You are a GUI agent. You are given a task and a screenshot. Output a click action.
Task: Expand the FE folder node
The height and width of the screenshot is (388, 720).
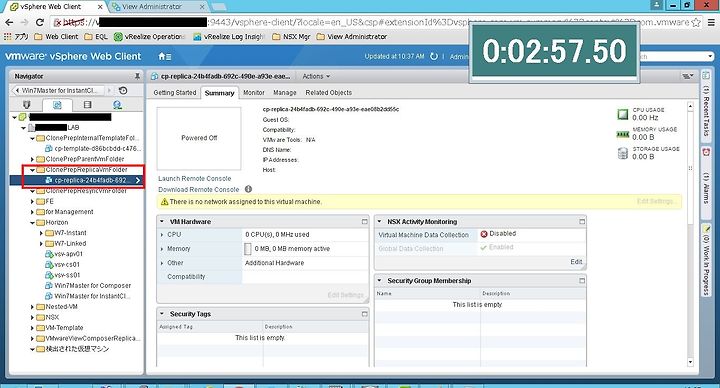pyautogui.click(x=33, y=202)
